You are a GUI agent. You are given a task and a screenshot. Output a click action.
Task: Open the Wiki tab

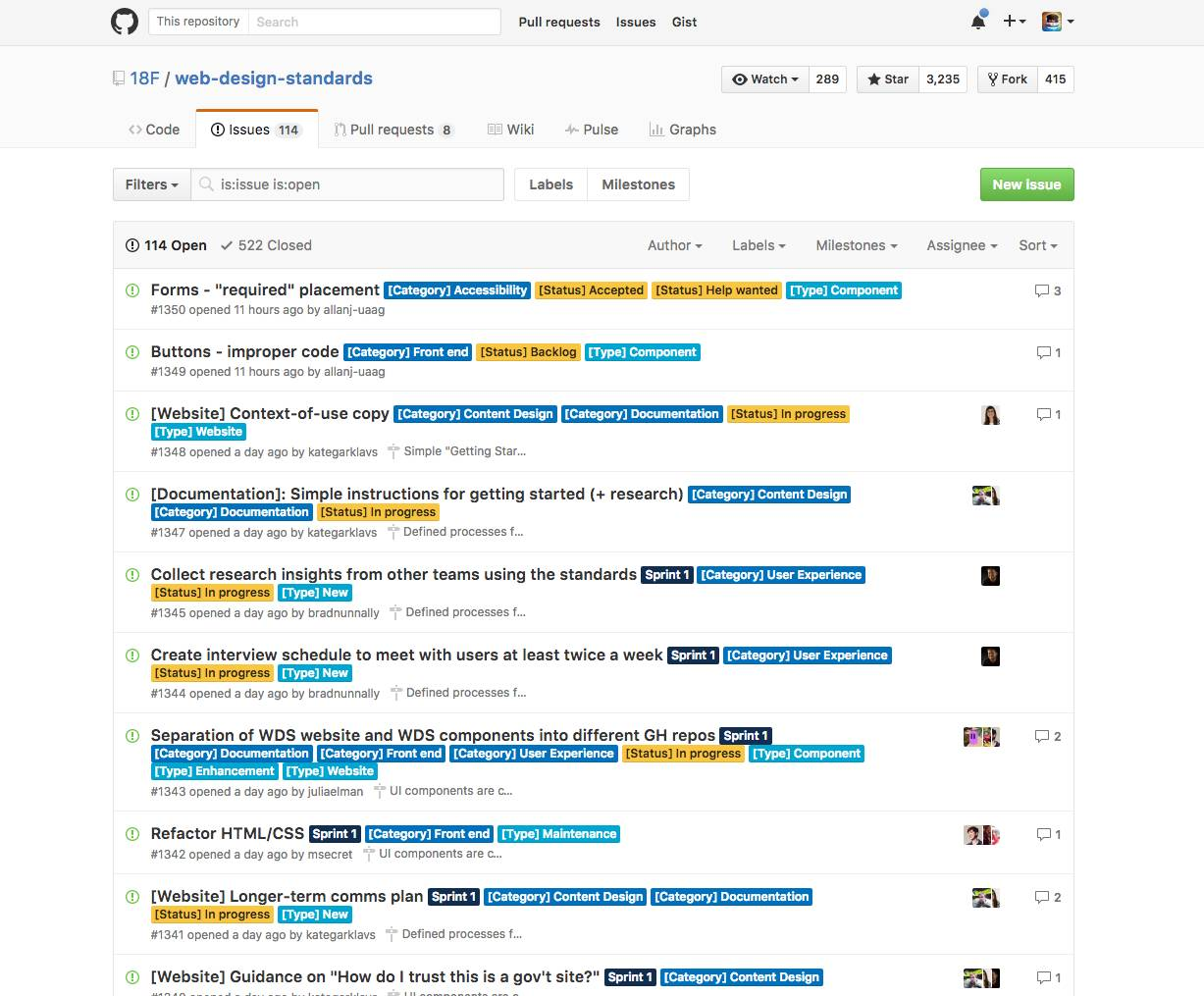tap(511, 130)
